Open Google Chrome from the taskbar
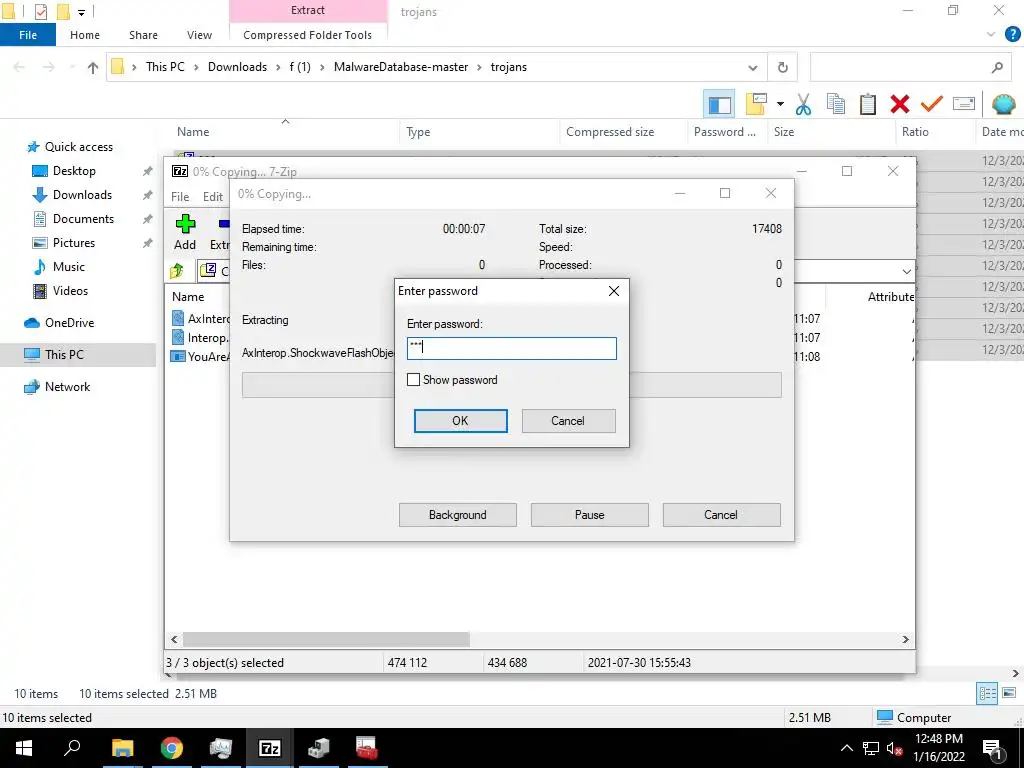 (x=171, y=748)
